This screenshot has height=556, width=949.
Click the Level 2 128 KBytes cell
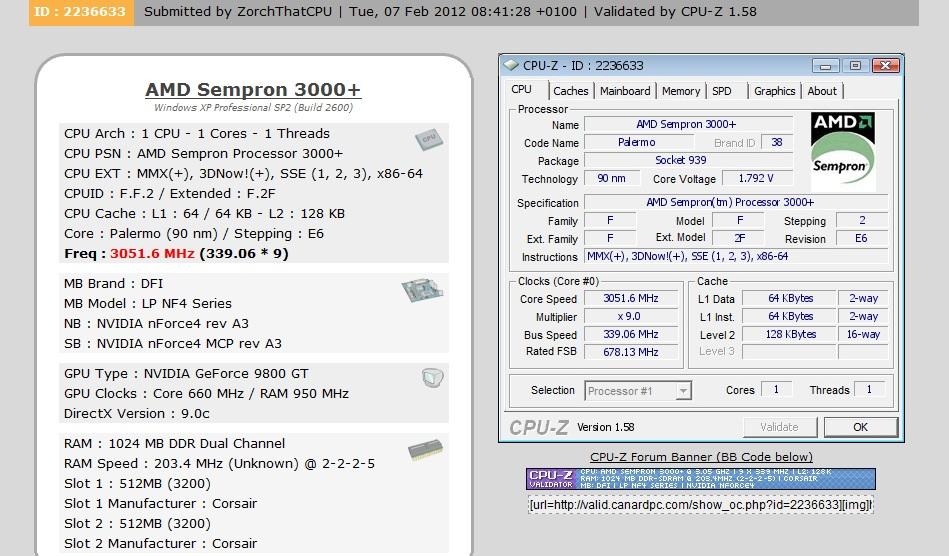tap(790, 335)
